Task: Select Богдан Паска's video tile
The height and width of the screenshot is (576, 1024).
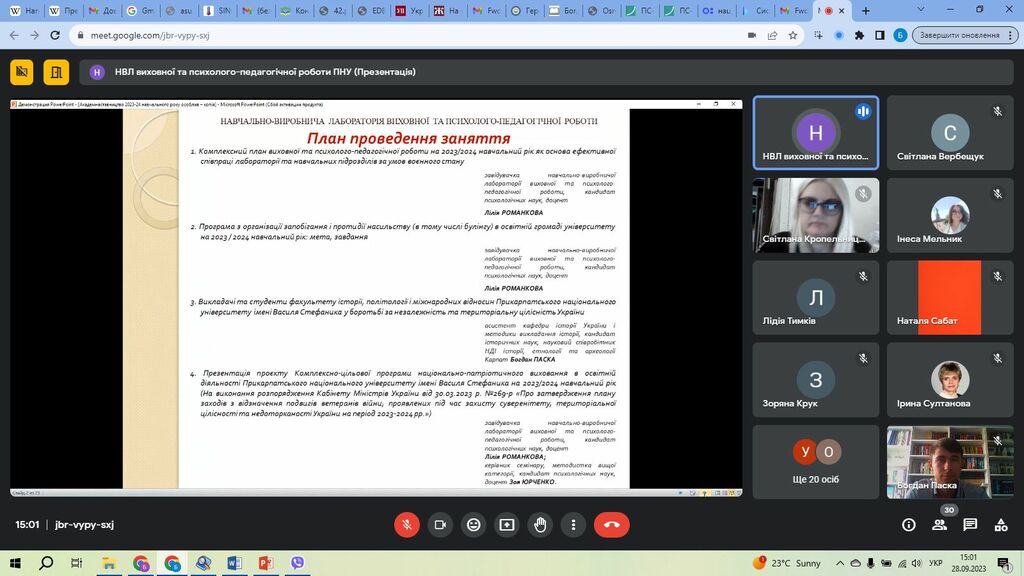Action: 943,462
